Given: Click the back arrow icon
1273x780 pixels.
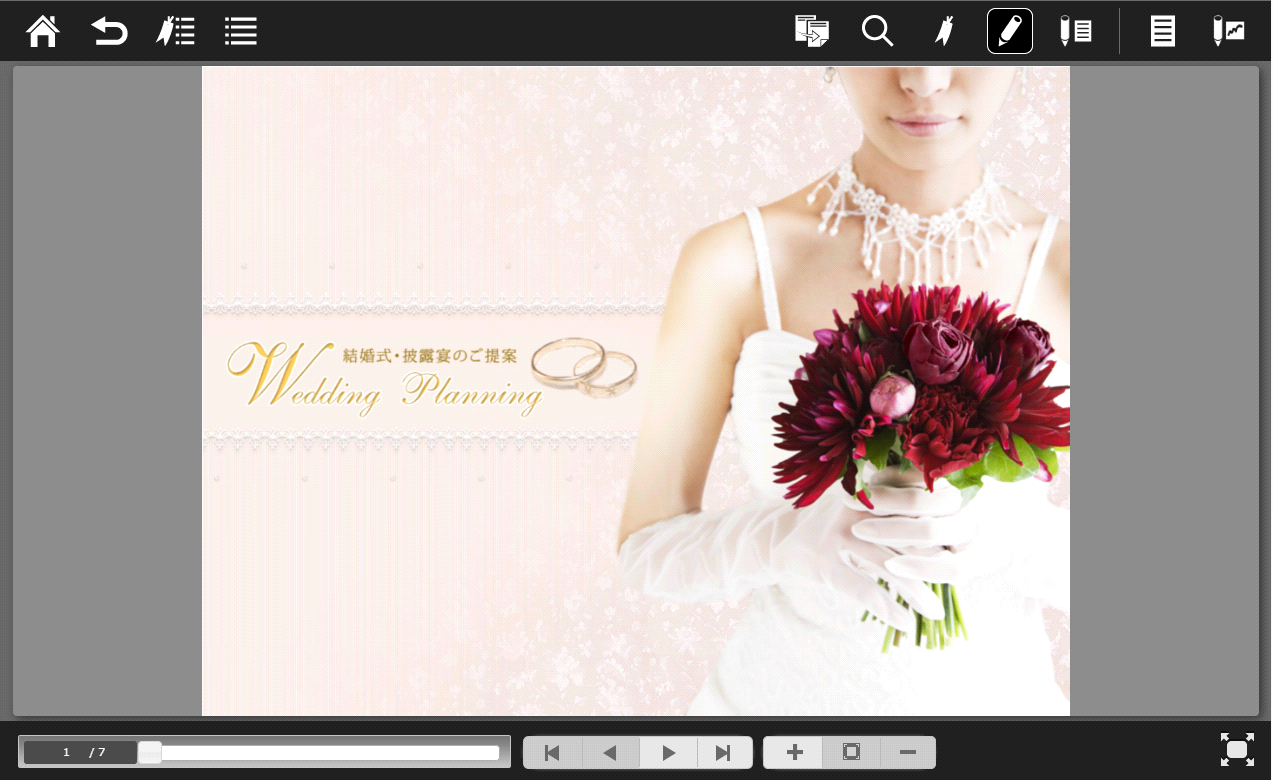Looking at the screenshot, I should point(109,31).
